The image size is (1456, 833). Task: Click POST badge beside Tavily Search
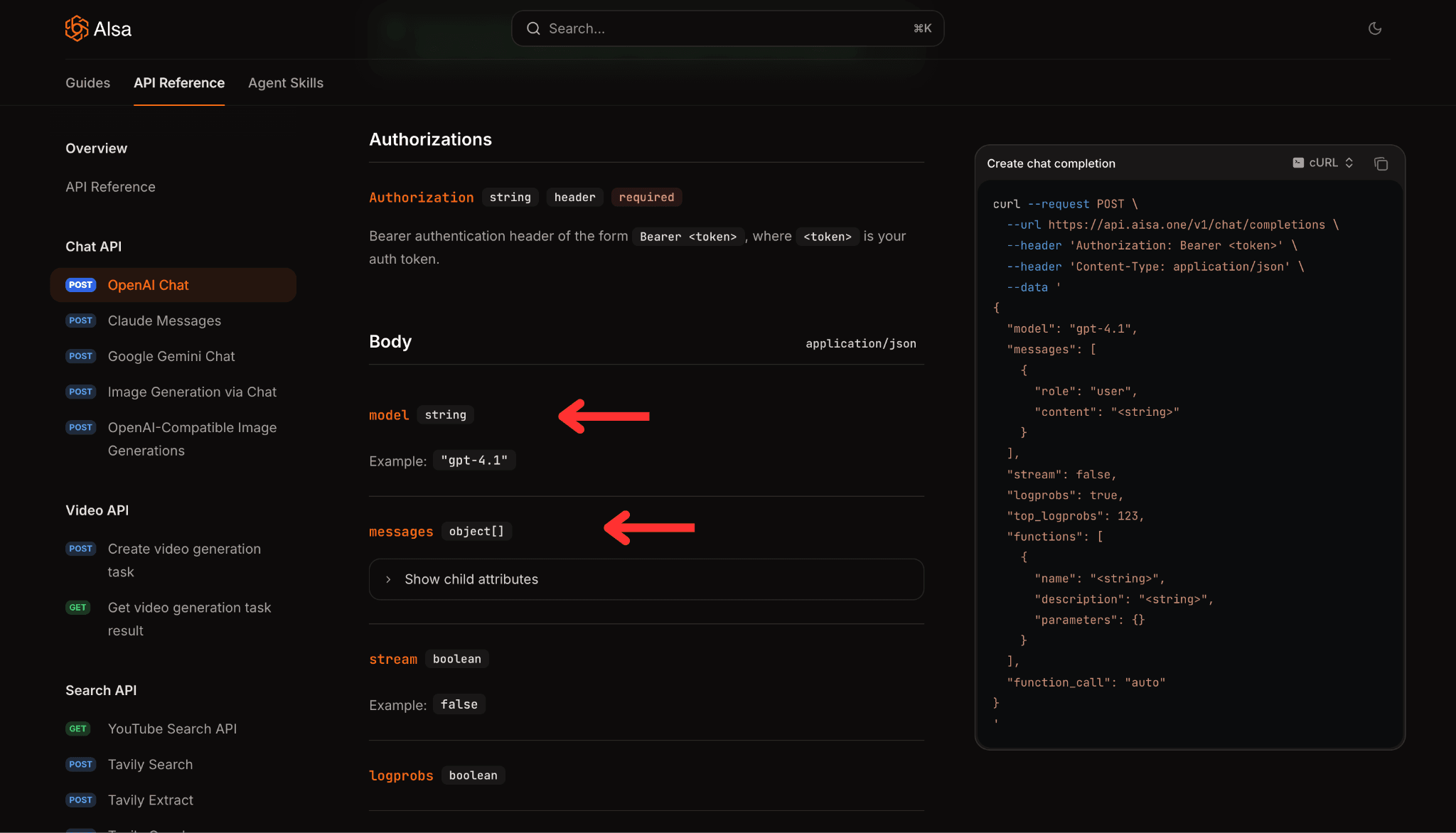(80, 764)
